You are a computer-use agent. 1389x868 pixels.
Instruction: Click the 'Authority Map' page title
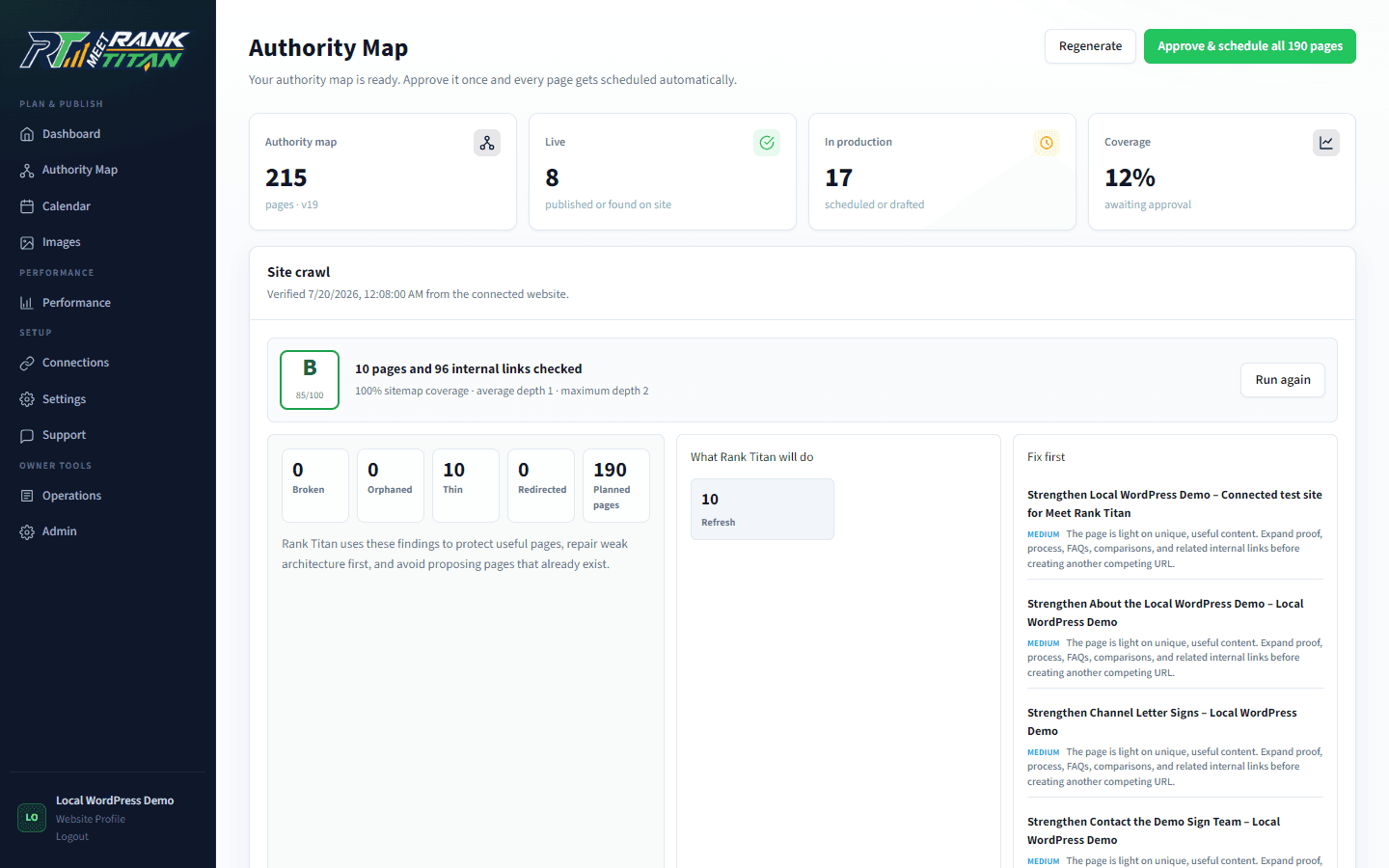click(329, 47)
